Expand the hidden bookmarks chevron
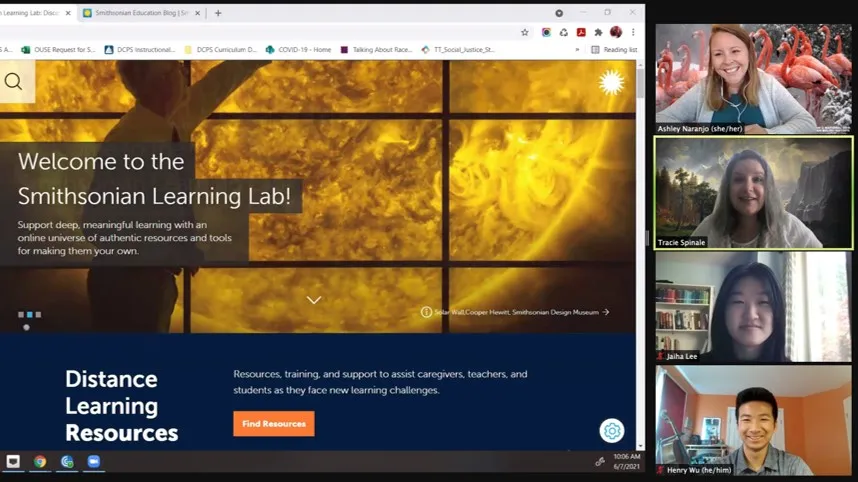The image size is (858, 482). click(577, 49)
